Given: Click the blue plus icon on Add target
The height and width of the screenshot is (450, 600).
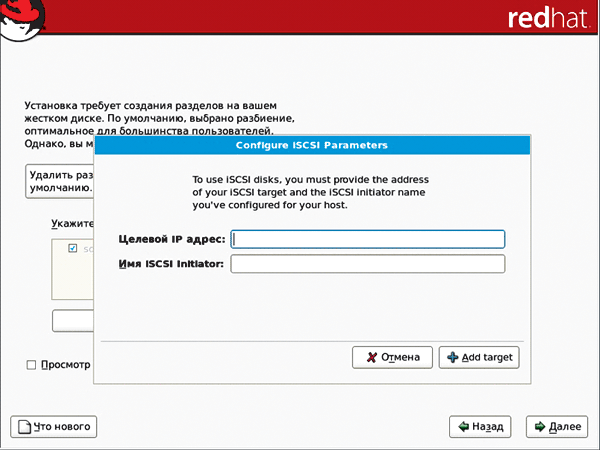Looking at the screenshot, I should (x=453, y=357).
